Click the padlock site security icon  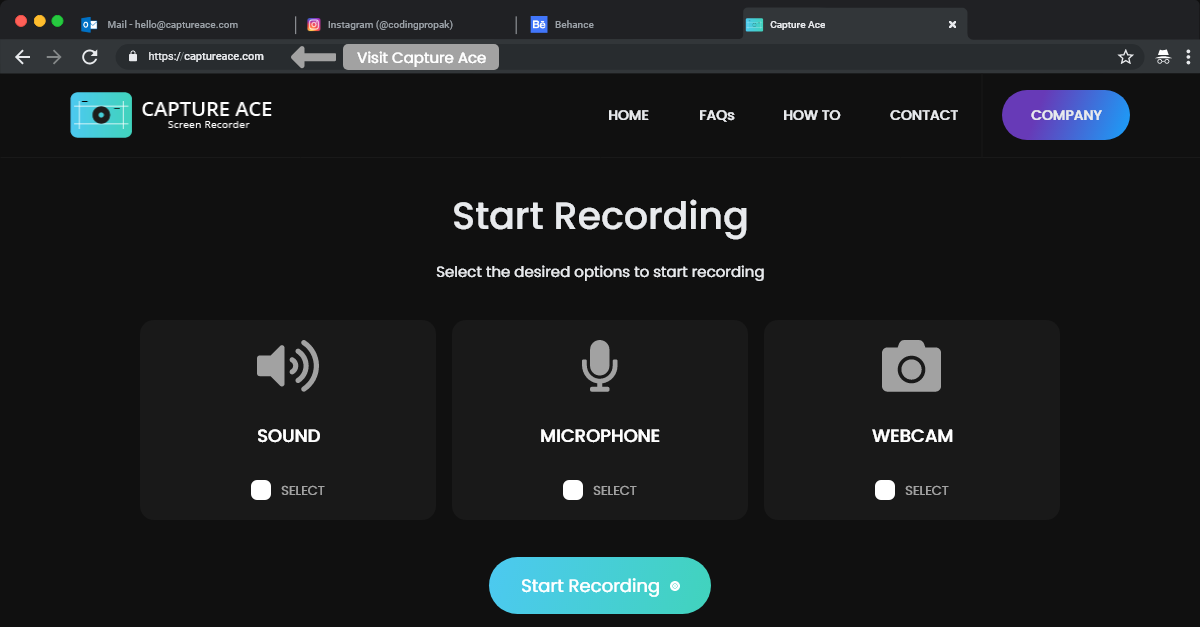click(x=132, y=57)
